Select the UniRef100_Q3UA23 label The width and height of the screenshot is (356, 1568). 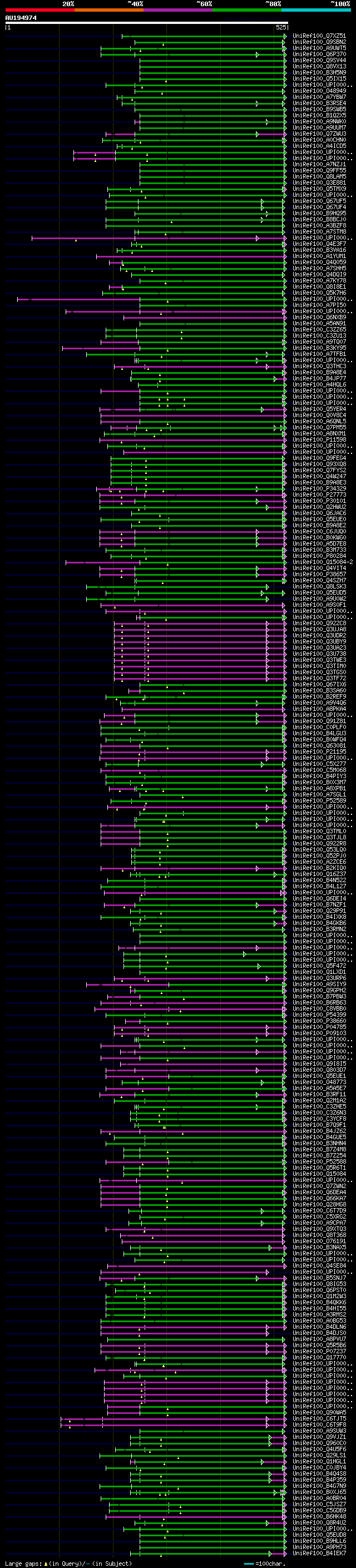click(319, 647)
